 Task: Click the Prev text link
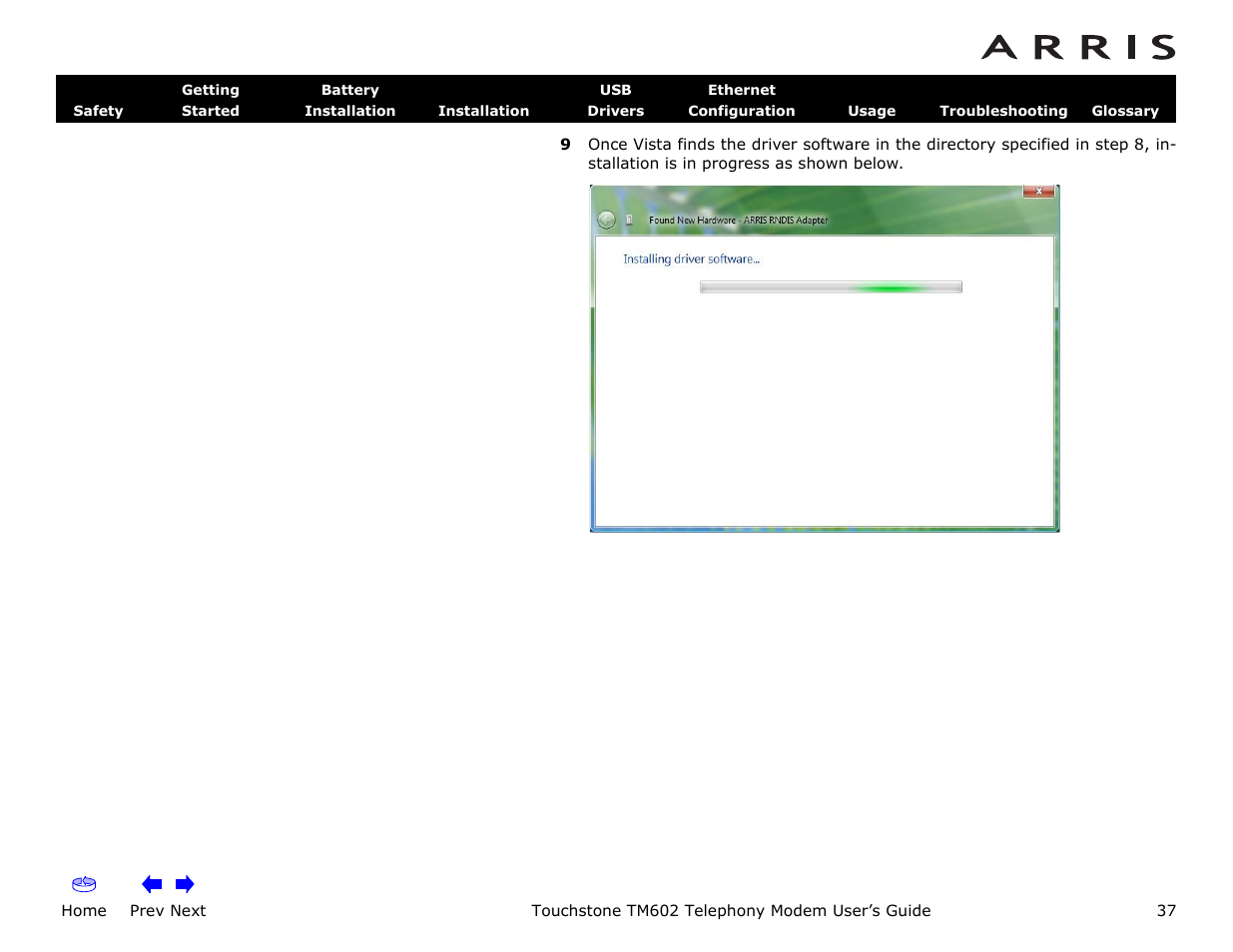click(x=147, y=910)
